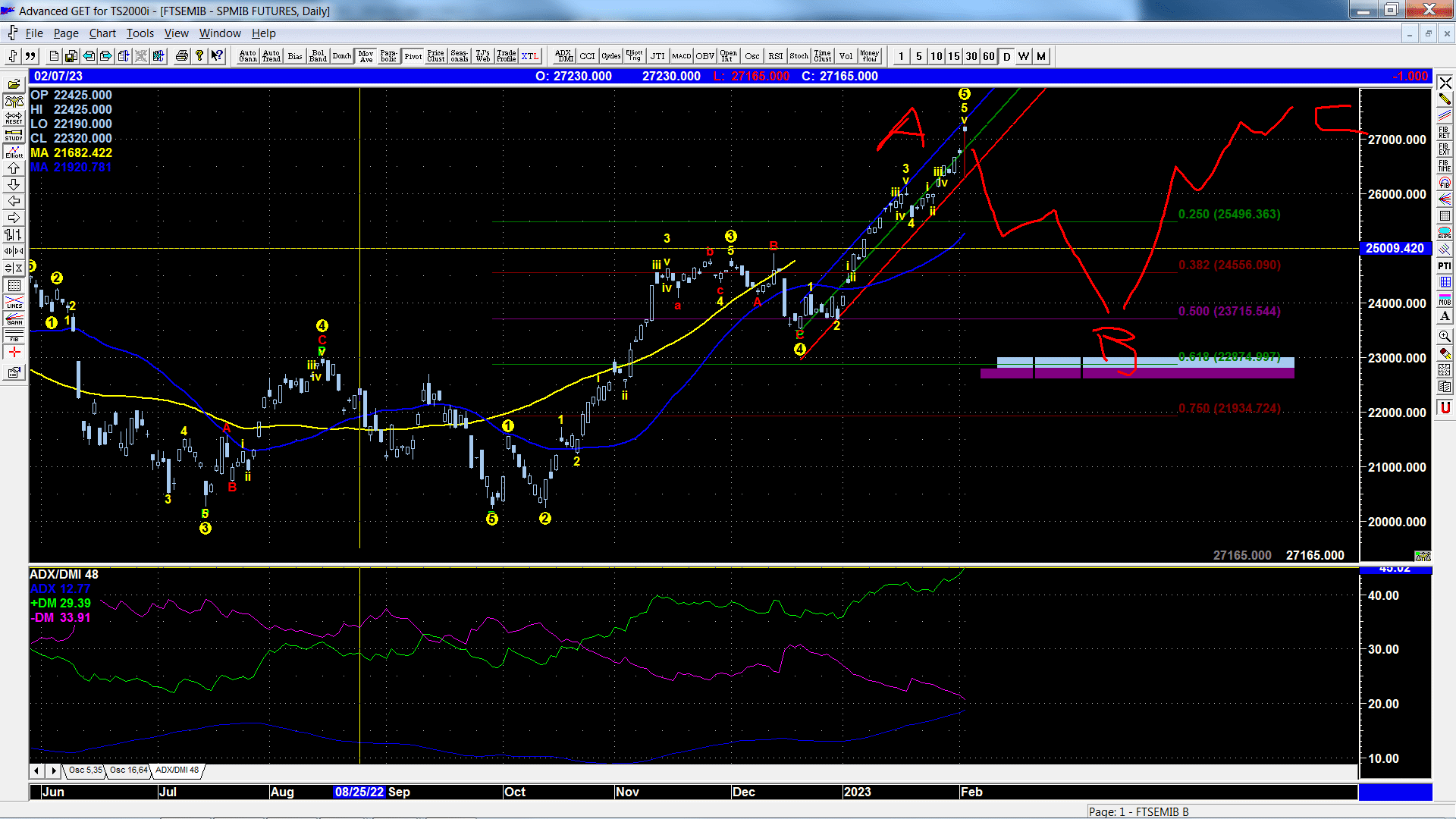1456x819 pixels.
Task: Toggle the Mov Ave indicator
Action: click(366, 56)
